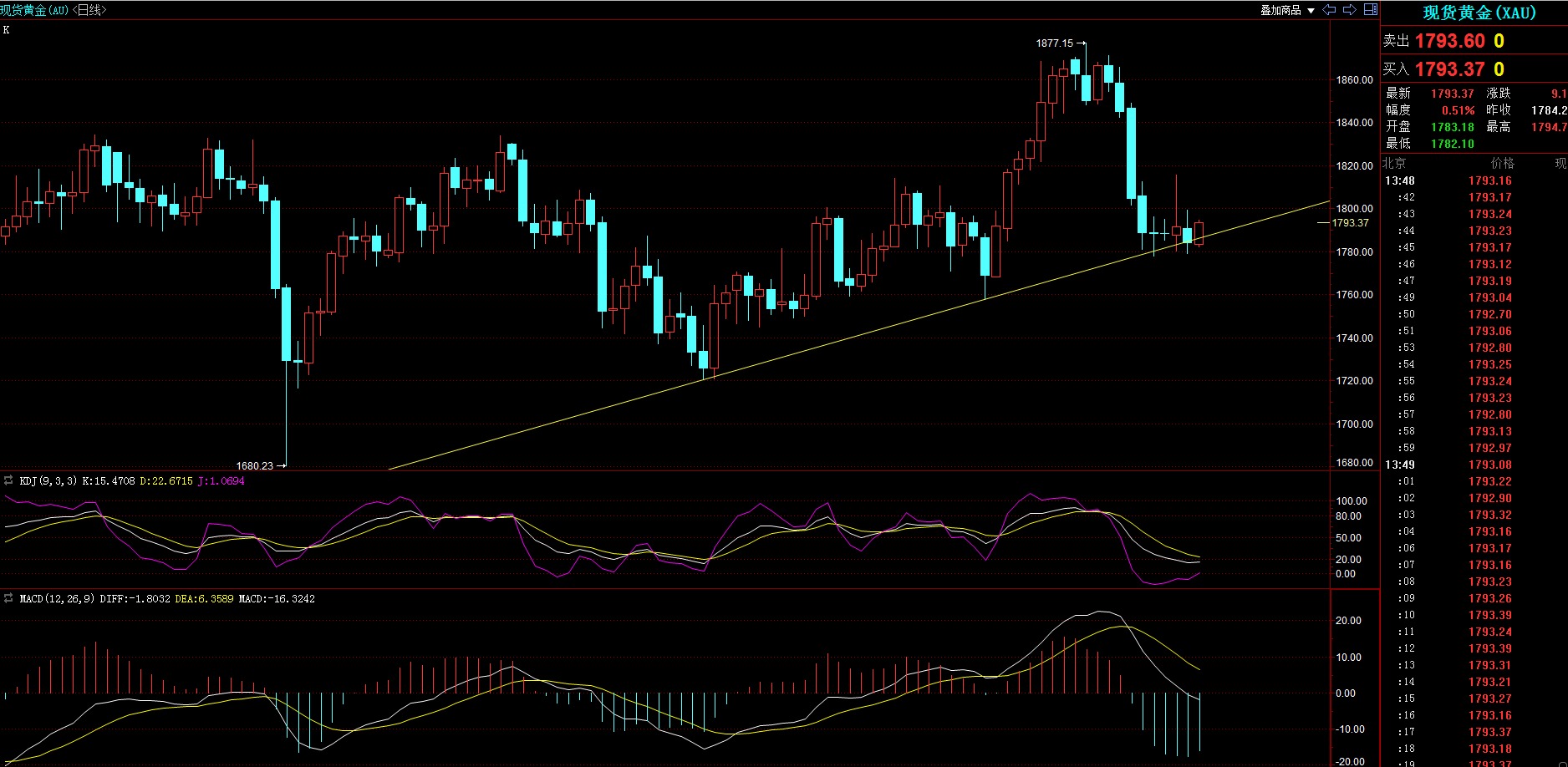Viewport: 1568px width, 767px height.
Task: Click the 涨跌 label in quote panel
Action: (1499, 94)
